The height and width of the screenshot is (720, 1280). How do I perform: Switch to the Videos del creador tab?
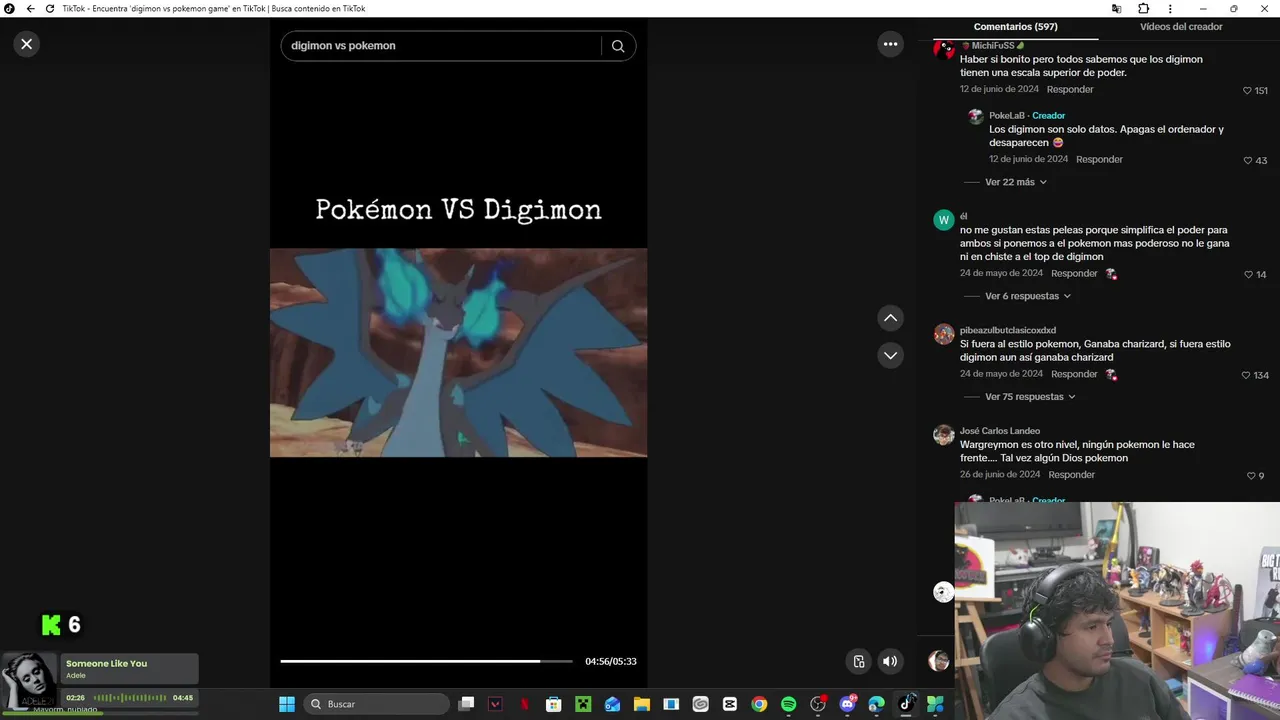coord(1181,27)
